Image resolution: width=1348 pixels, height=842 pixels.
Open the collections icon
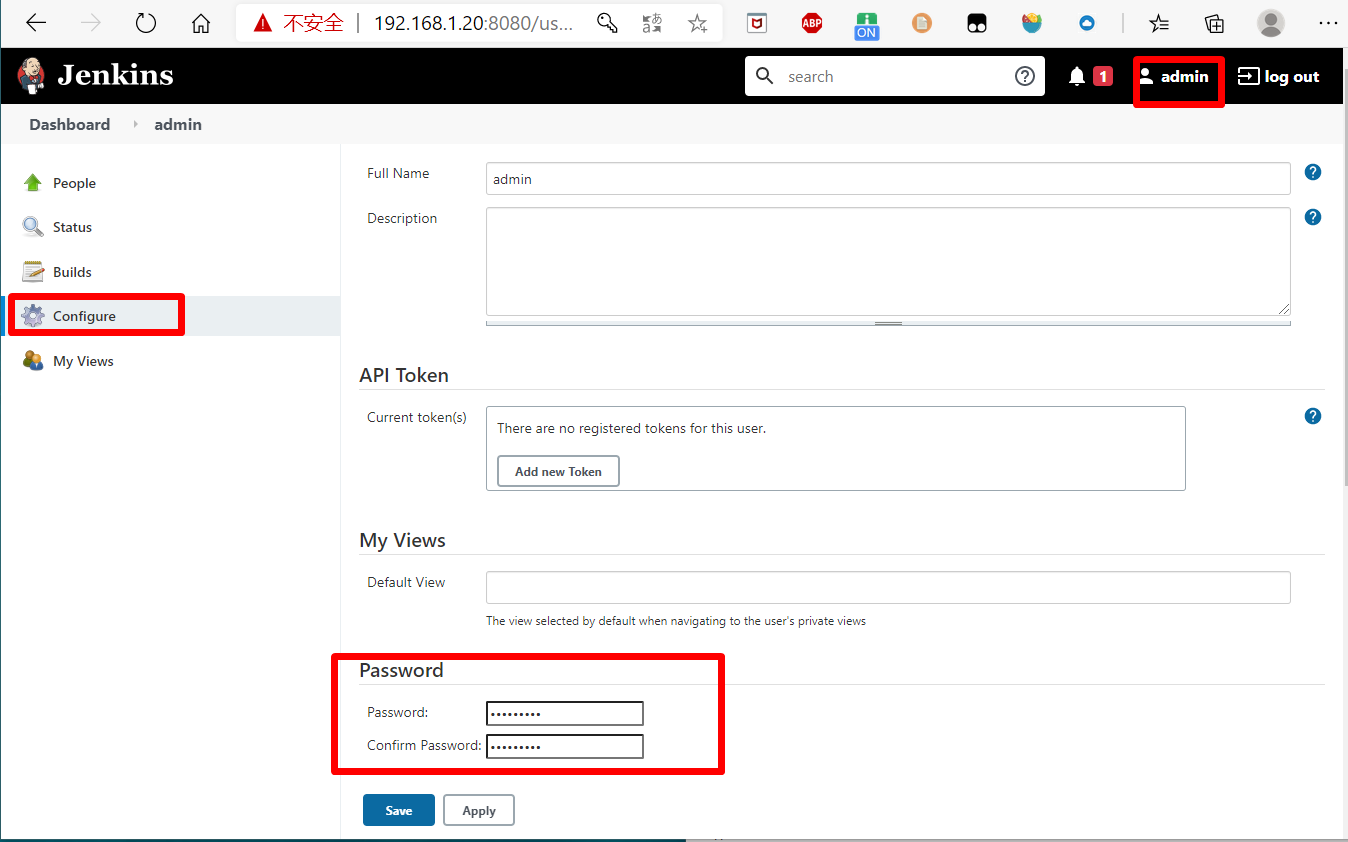click(x=1214, y=23)
